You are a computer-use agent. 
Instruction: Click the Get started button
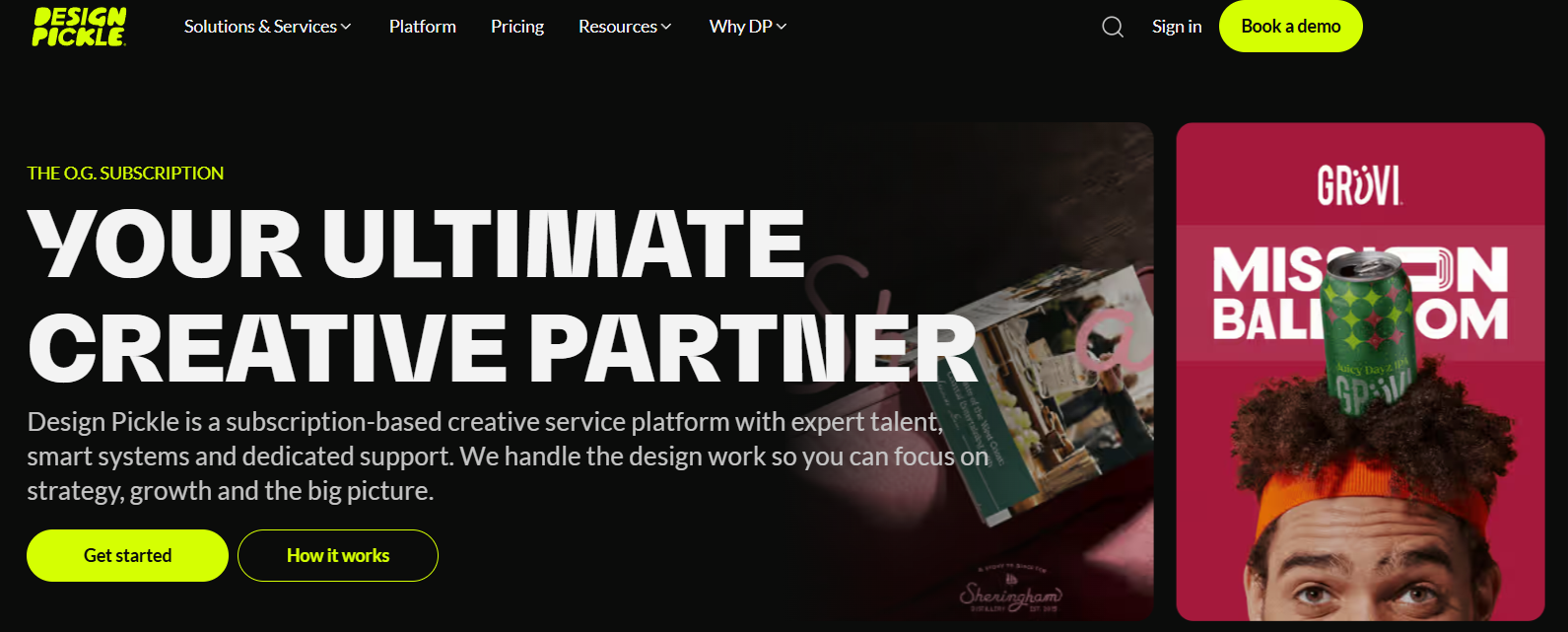coord(127,555)
